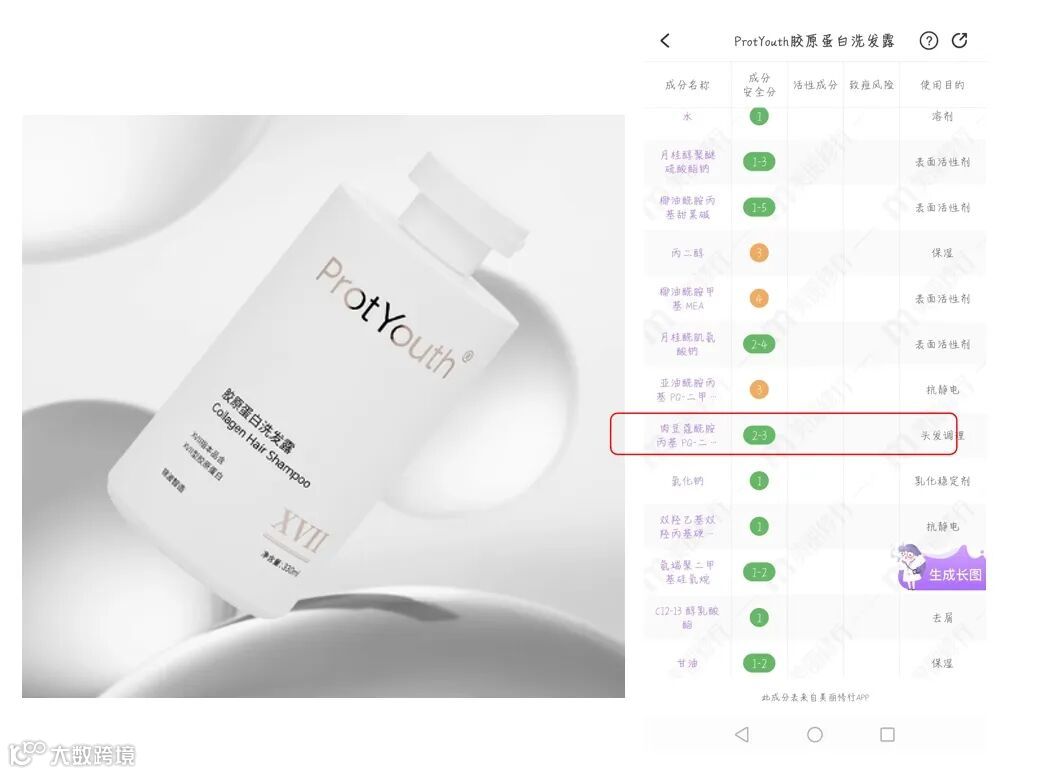Tap Android recent apps square icon

[x=887, y=734]
